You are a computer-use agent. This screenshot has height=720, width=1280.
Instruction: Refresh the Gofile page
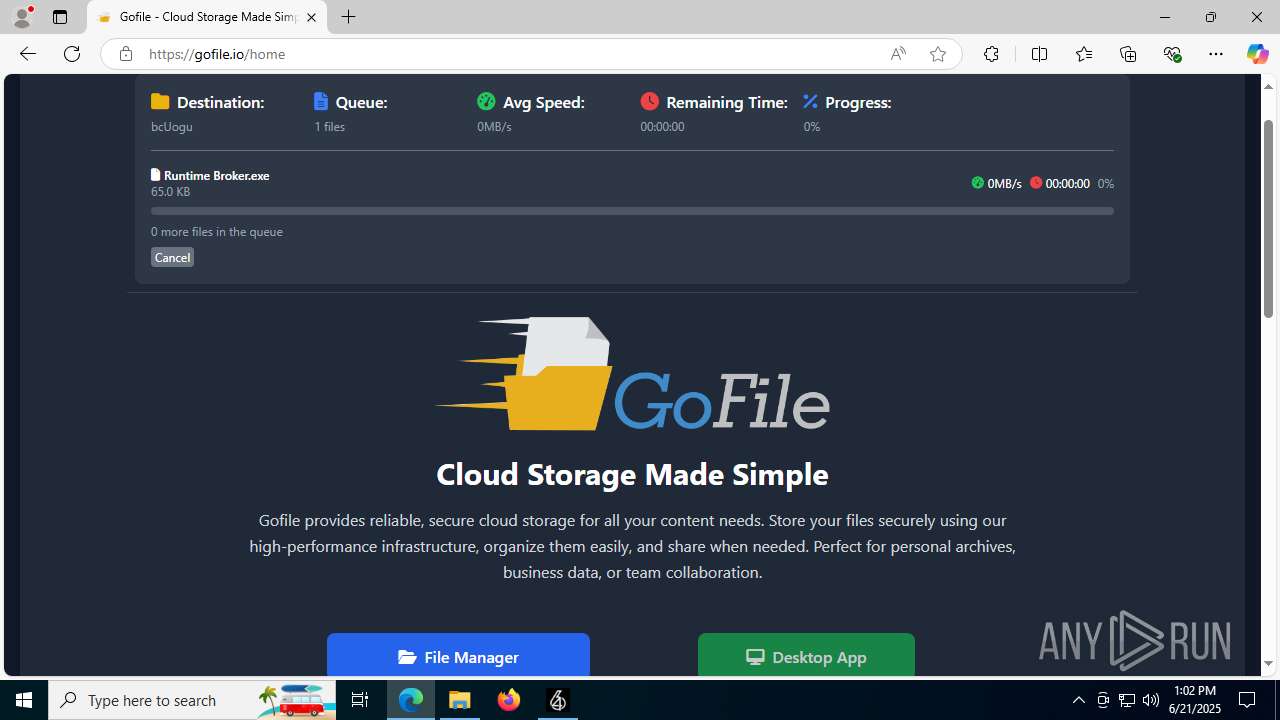pyautogui.click(x=72, y=54)
